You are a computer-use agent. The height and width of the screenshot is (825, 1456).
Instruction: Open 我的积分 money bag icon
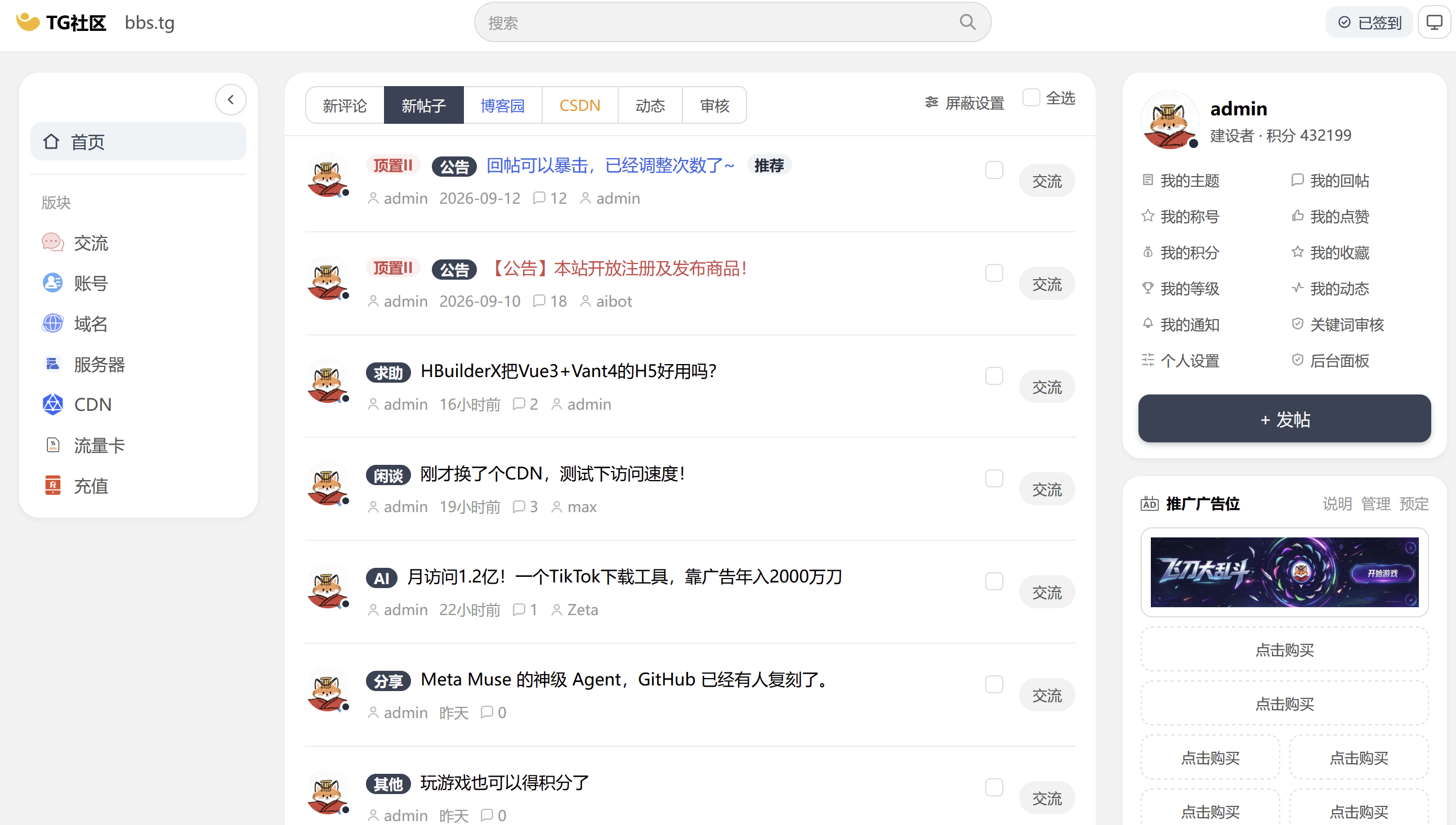[x=1147, y=252]
